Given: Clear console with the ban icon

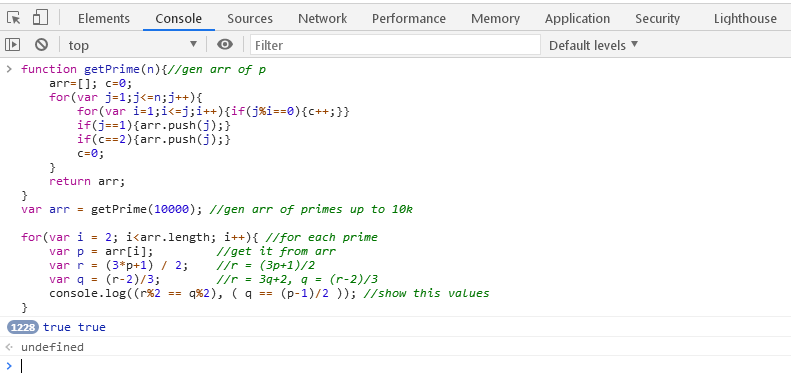Looking at the screenshot, I should point(41,45).
